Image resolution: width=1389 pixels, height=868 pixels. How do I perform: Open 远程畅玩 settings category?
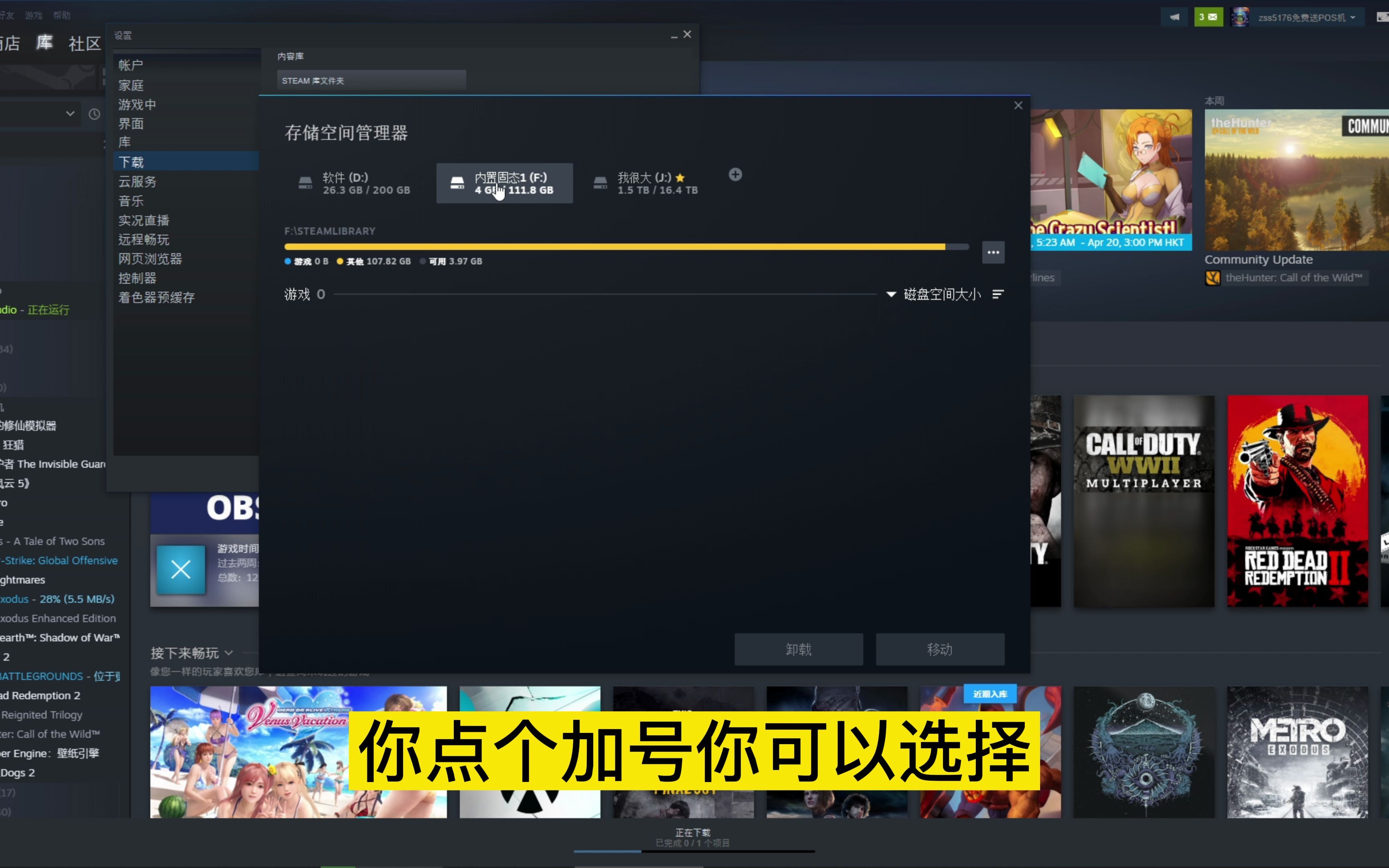pyautogui.click(x=186, y=240)
